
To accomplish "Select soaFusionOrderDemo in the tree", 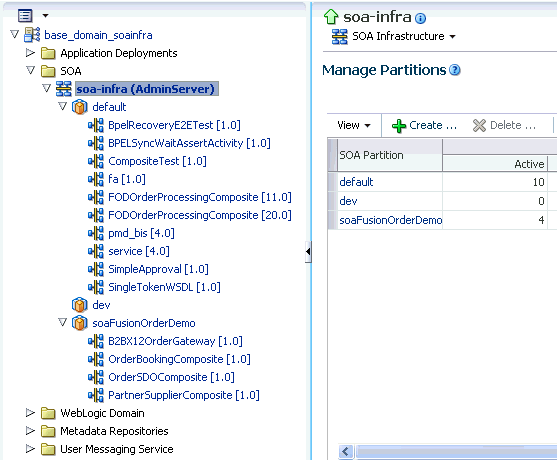I will tap(144, 323).
